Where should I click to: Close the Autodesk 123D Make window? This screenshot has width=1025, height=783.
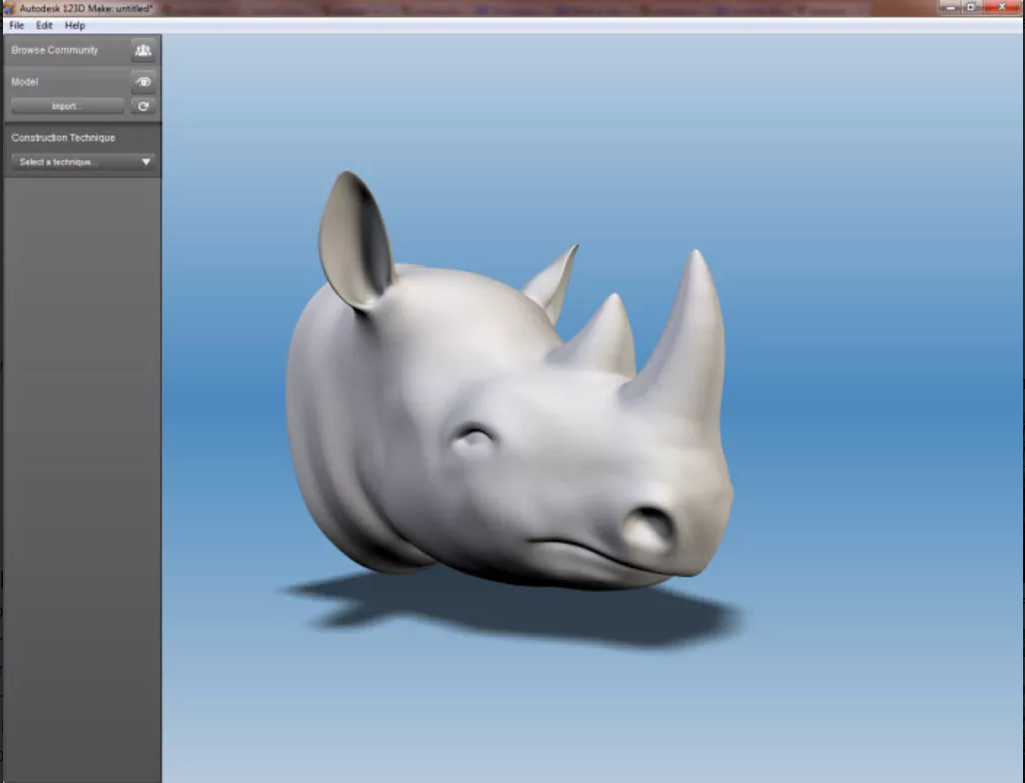(x=1002, y=7)
